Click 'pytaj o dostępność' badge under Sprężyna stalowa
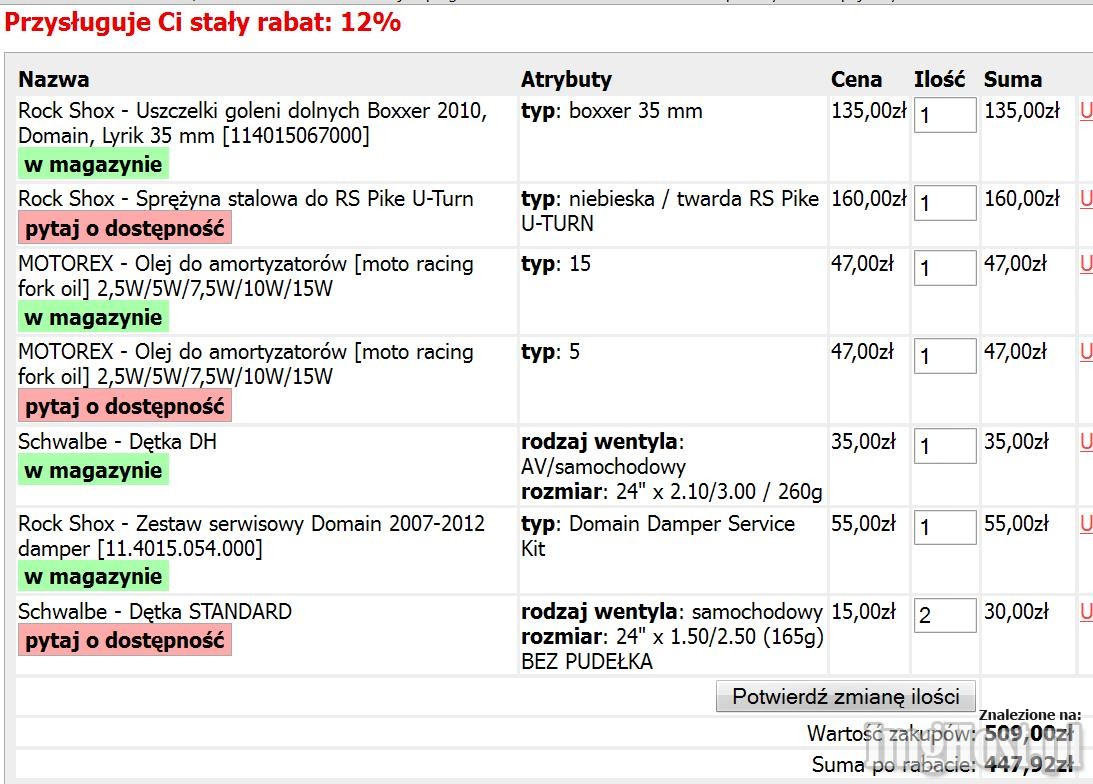The height and width of the screenshot is (784, 1093). (125, 229)
